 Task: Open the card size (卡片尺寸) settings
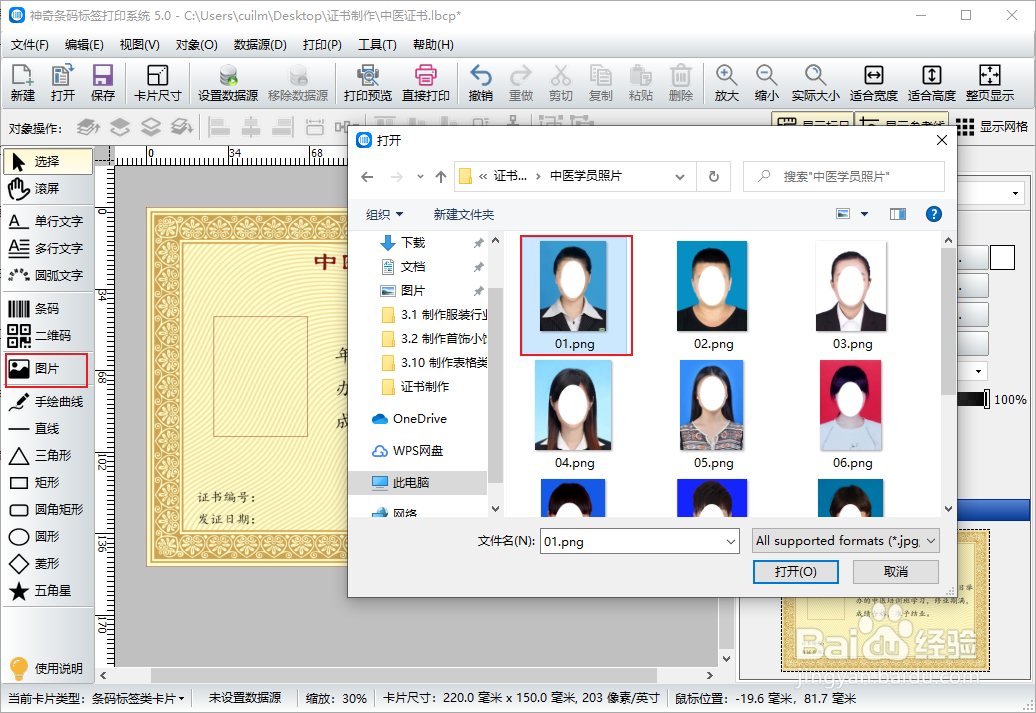157,83
